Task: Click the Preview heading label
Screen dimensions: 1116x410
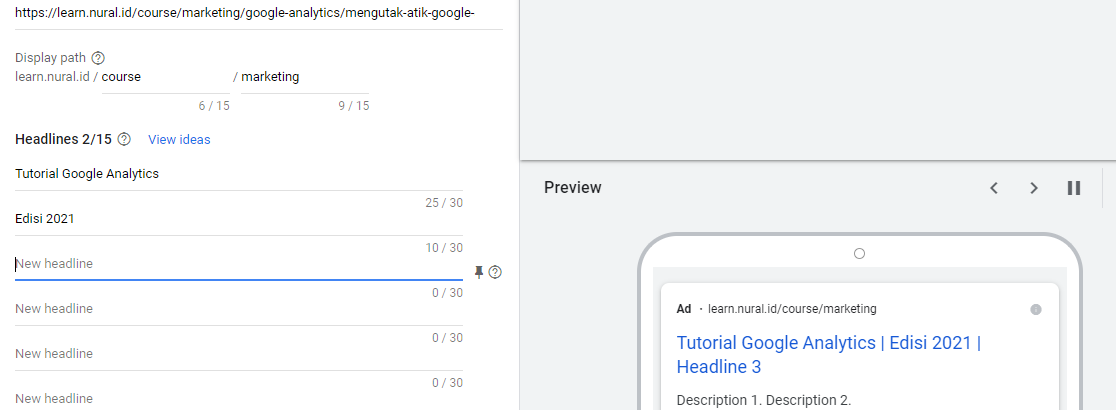Action: 573,188
